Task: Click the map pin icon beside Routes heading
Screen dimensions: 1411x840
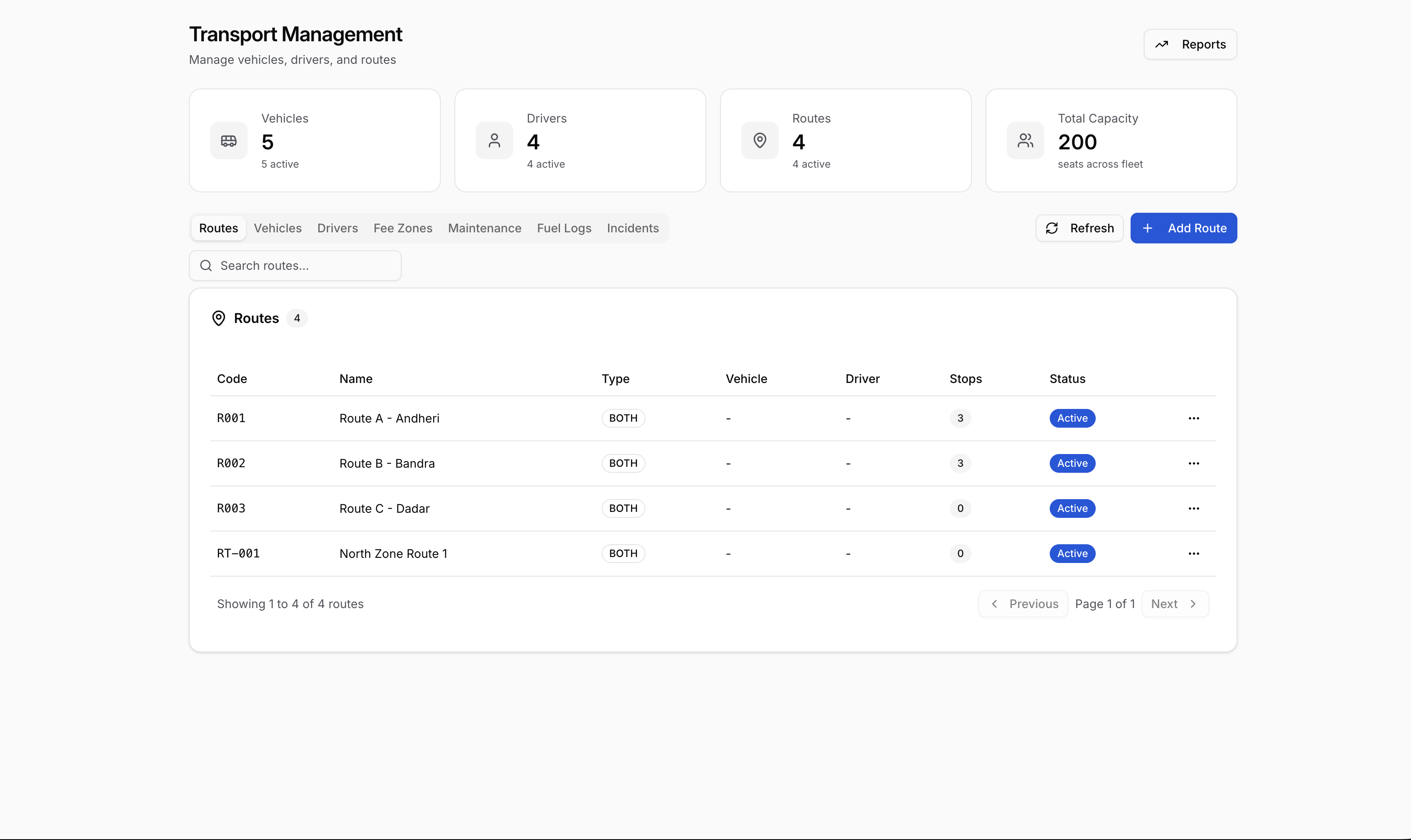Action: click(x=219, y=318)
